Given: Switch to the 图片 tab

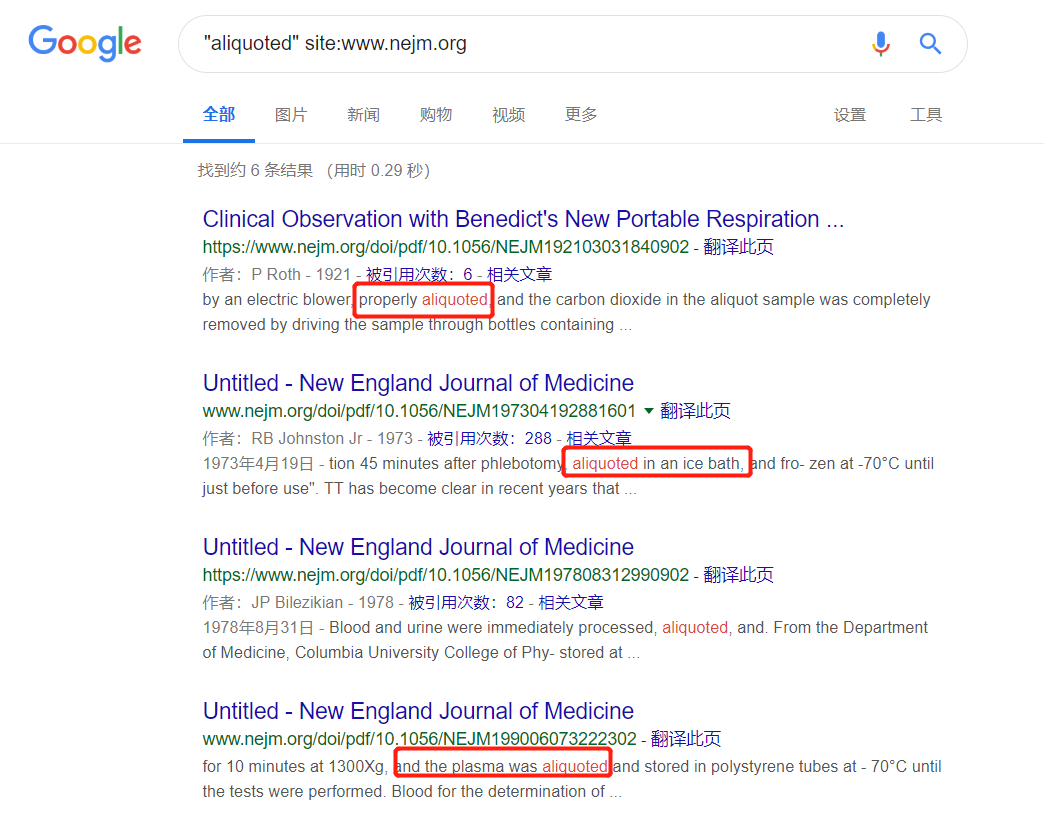Looking at the screenshot, I should 291,114.
